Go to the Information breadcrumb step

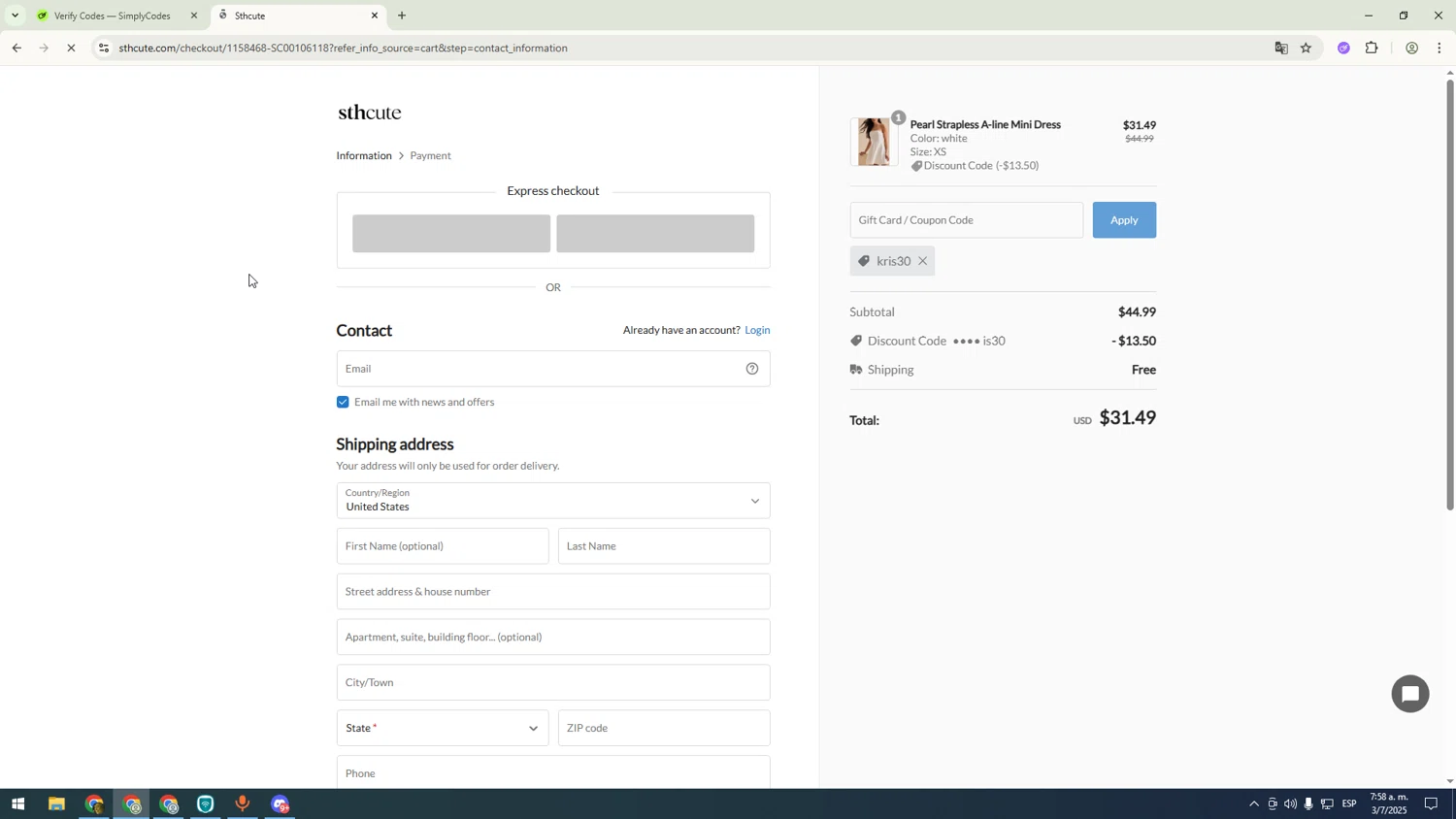[364, 155]
